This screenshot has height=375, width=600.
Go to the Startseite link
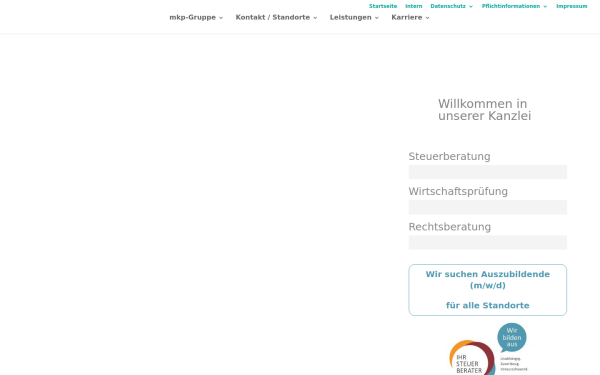[383, 6]
